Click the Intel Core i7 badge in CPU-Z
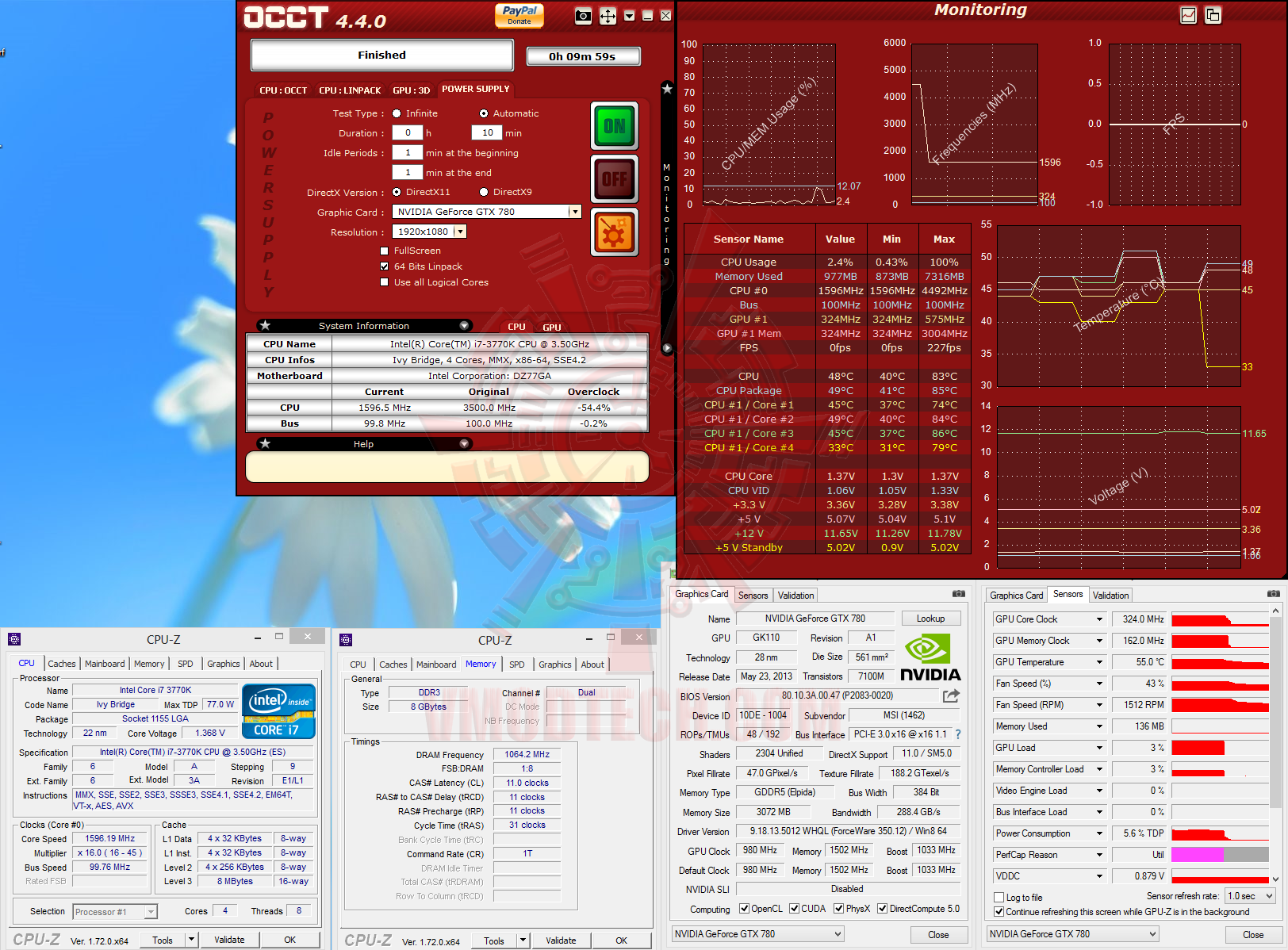The image size is (1288, 950). point(280,711)
